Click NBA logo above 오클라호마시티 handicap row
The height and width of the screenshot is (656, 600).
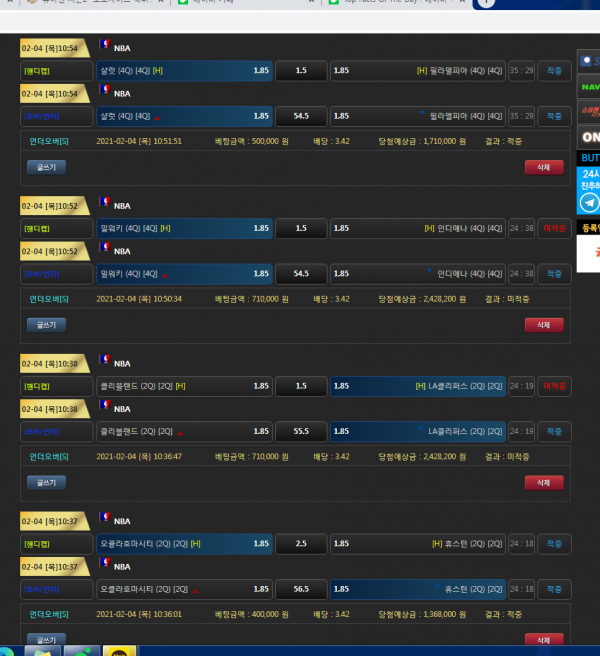[104, 520]
